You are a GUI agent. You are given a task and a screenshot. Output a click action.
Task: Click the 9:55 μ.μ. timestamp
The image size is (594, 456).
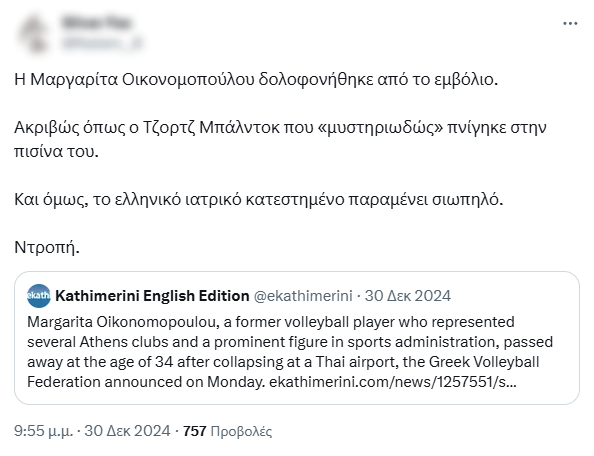coord(43,431)
